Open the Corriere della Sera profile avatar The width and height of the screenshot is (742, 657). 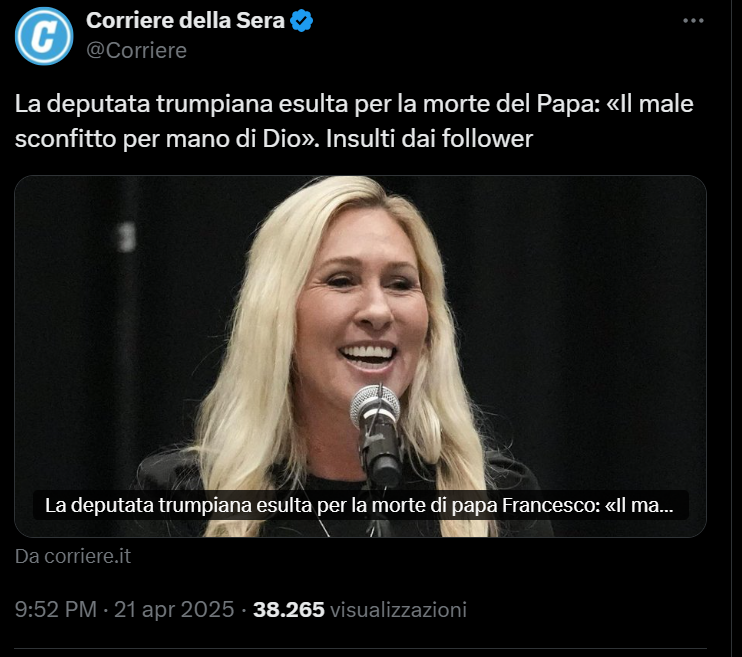click(x=44, y=36)
